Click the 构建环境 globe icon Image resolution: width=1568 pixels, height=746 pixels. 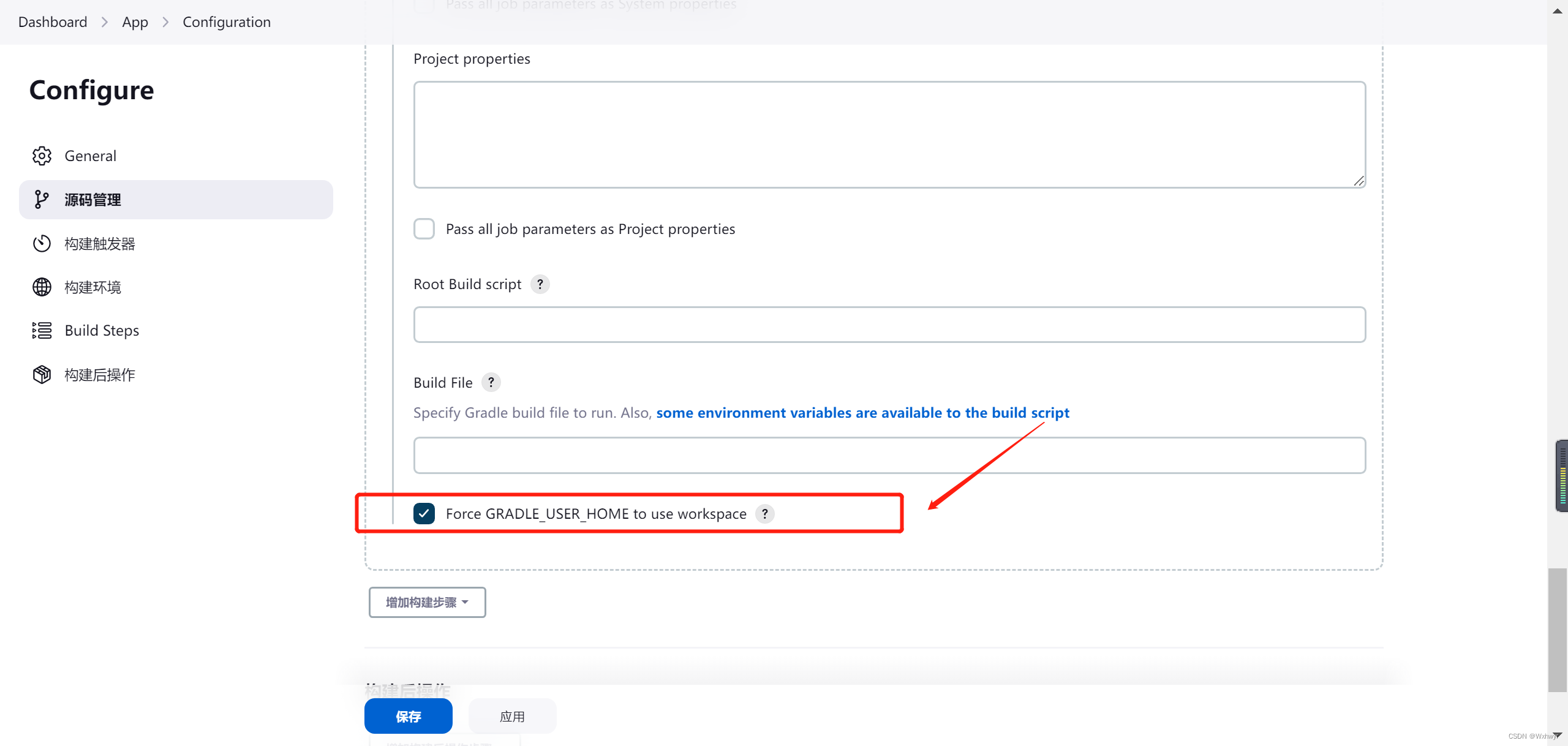pos(42,287)
